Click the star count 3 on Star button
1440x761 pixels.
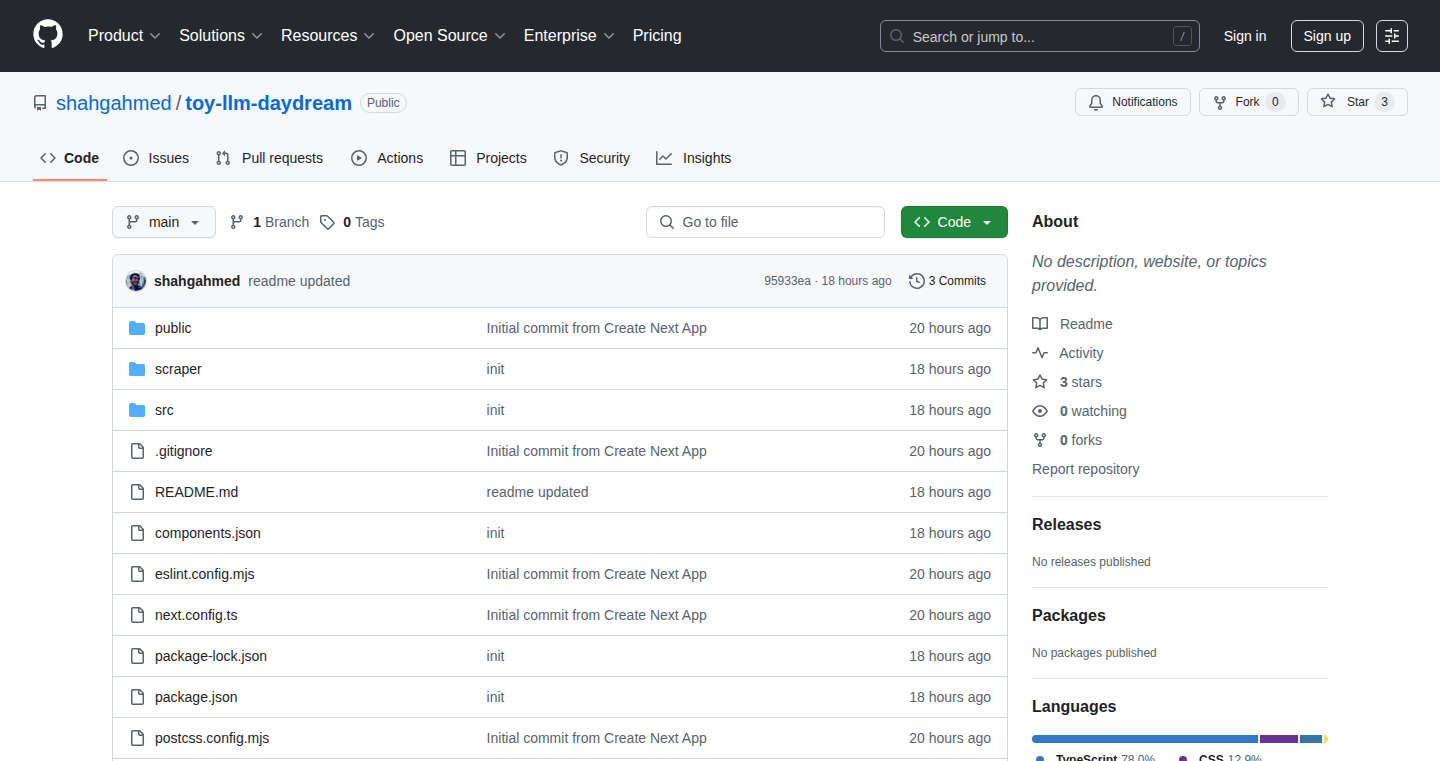click(1384, 102)
